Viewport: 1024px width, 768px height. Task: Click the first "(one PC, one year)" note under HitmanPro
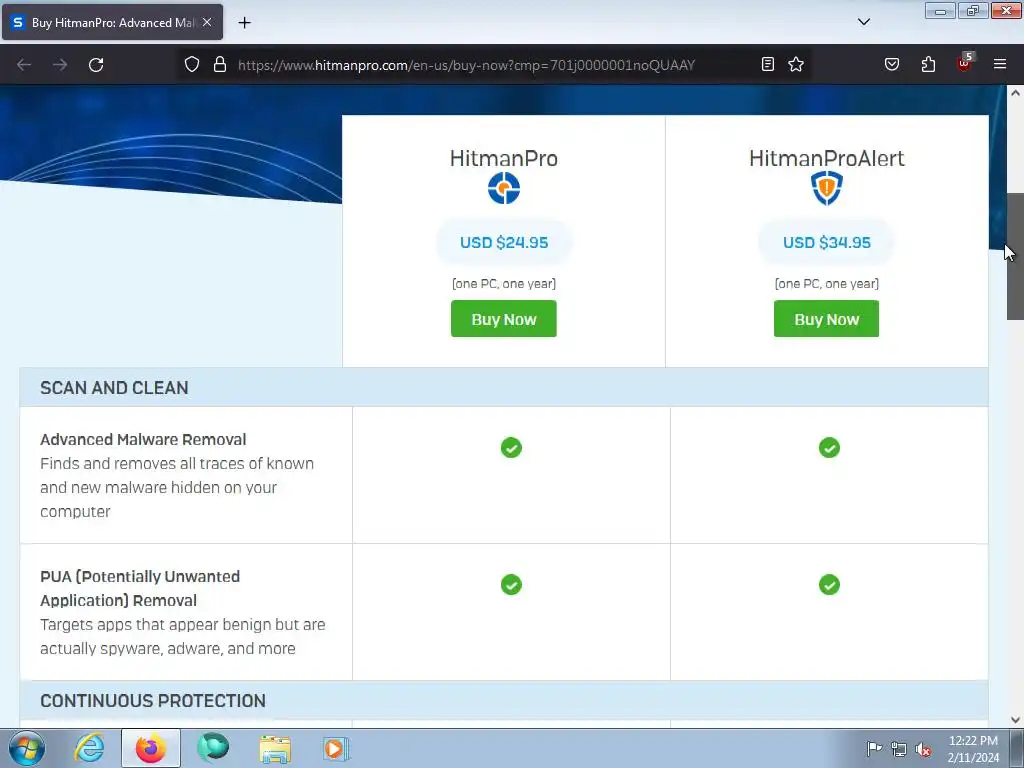(x=504, y=283)
